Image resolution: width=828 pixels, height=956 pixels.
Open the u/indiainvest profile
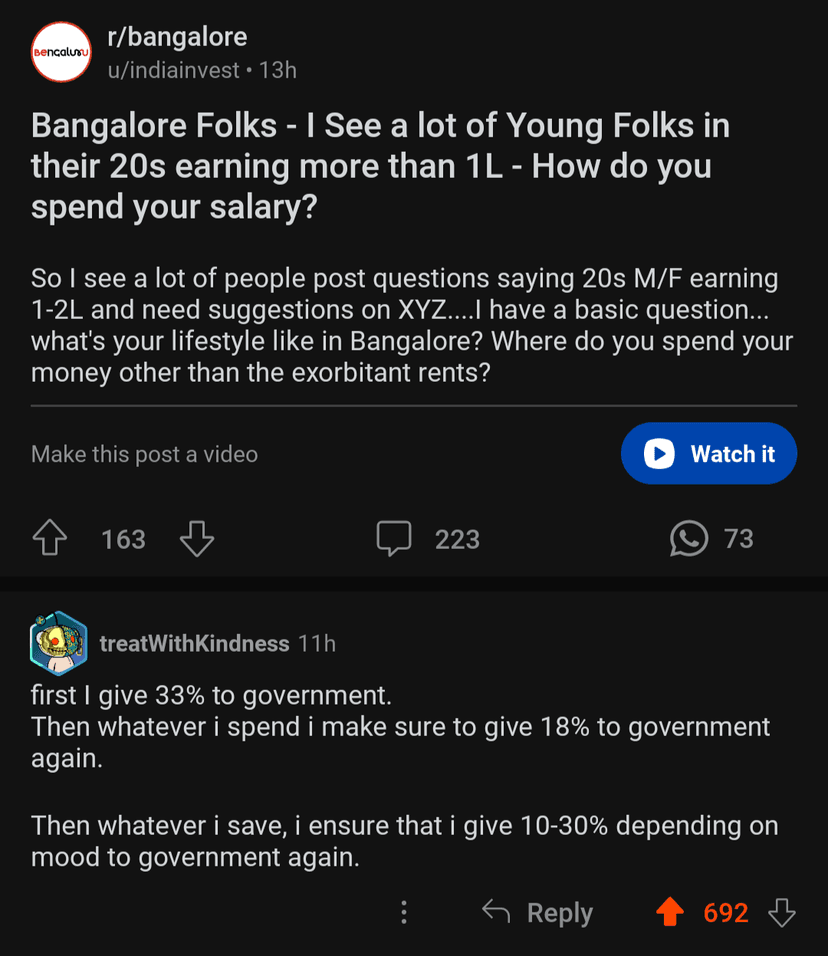[174, 71]
